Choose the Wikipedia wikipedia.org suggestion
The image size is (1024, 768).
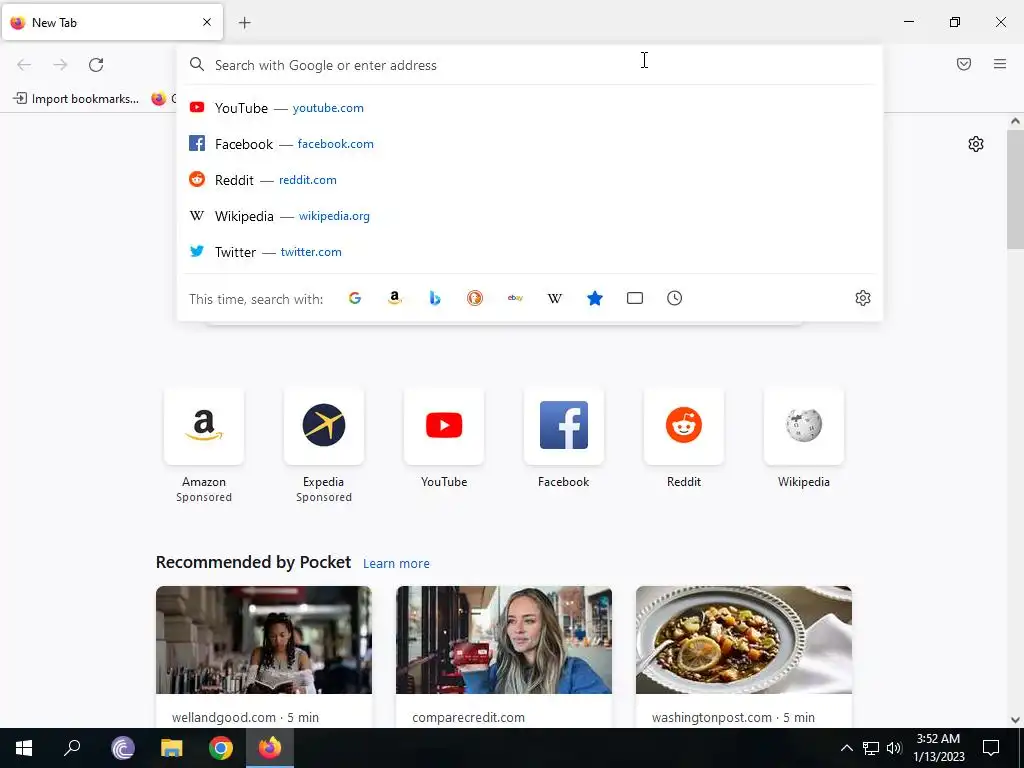click(x=529, y=216)
